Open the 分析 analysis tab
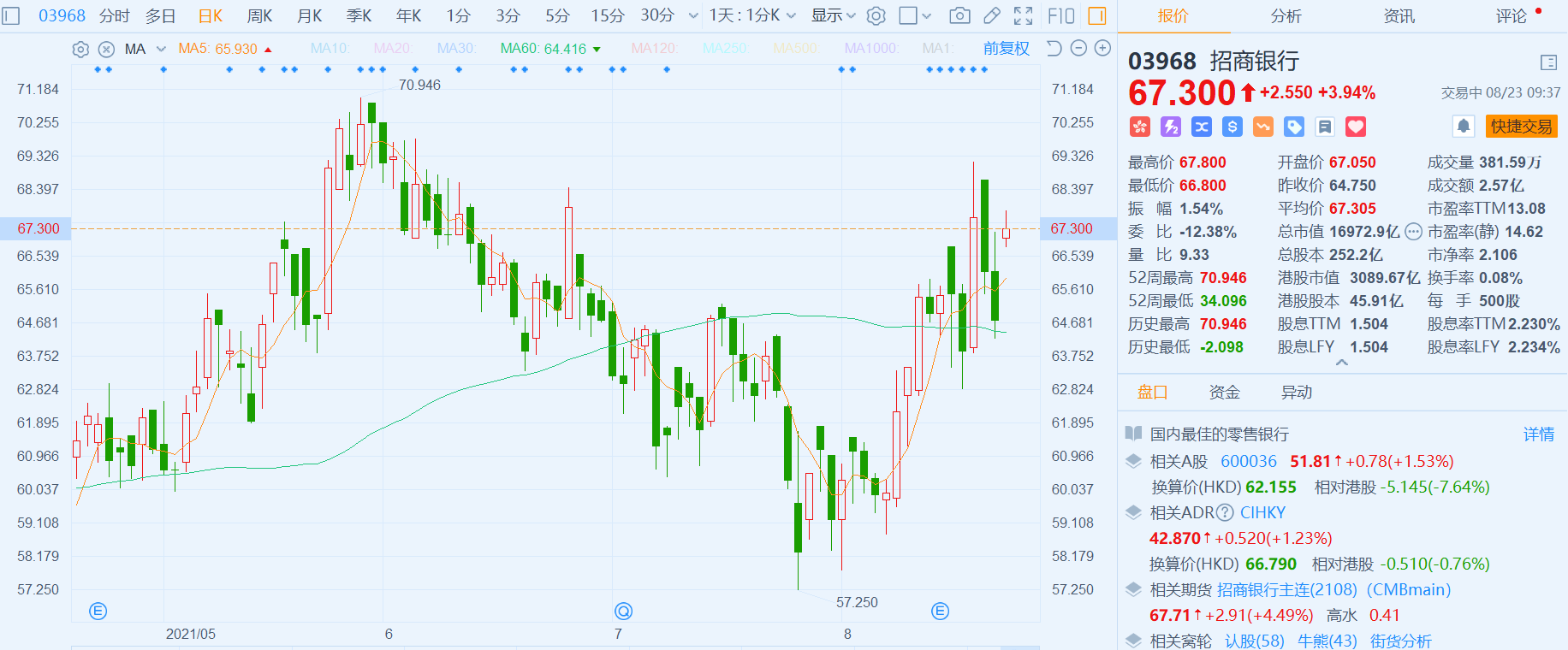 coord(1286,15)
